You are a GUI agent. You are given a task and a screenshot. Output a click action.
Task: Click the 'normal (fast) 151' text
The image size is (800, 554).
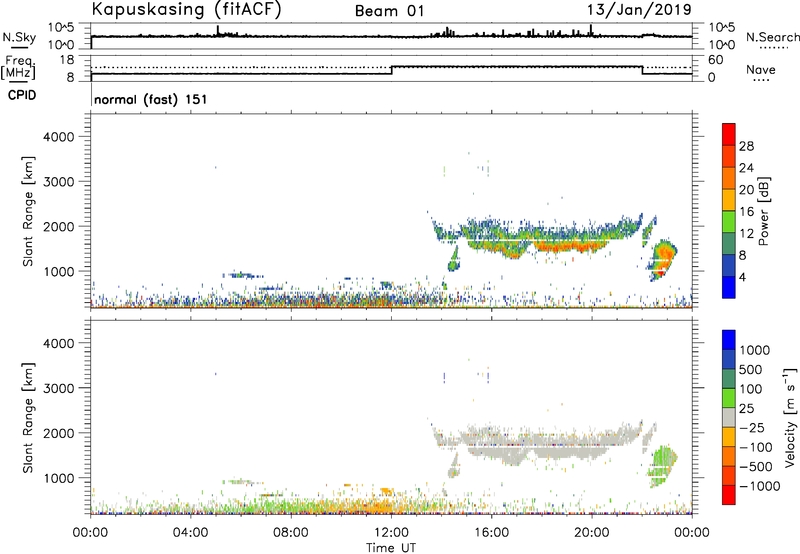point(151,99)
